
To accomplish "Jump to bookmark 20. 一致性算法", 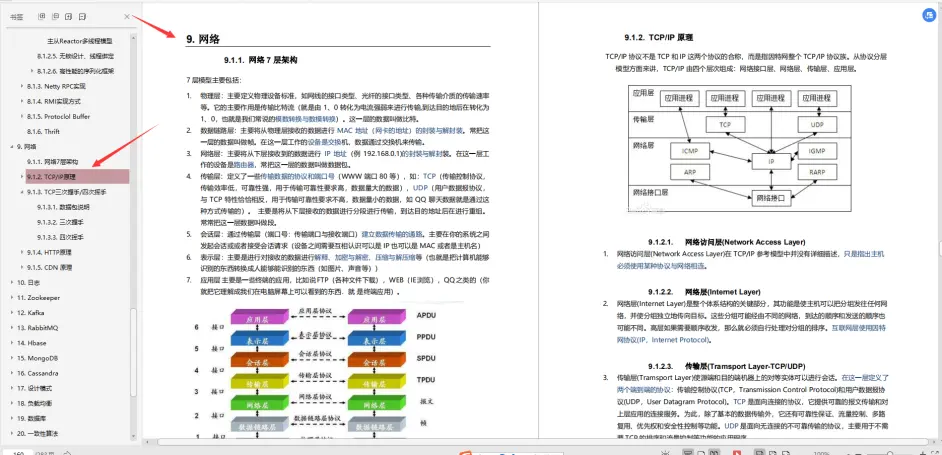I will point(37,433).
